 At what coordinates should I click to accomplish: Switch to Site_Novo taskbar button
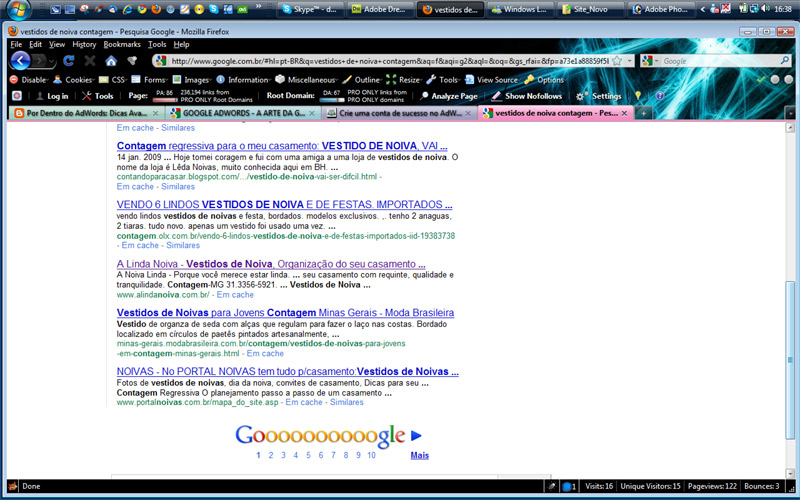click(590, 9)
